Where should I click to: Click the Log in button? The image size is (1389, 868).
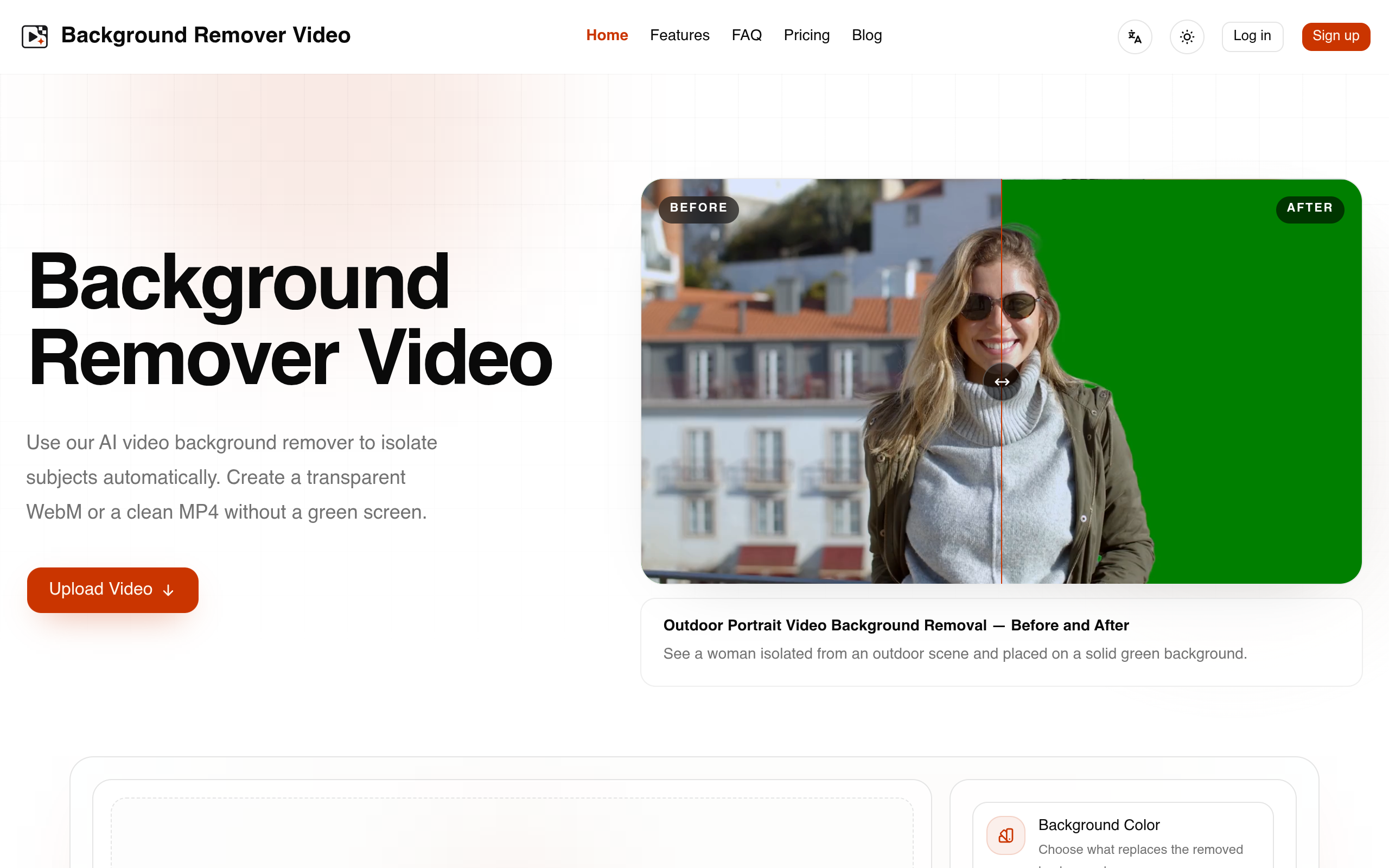point(1252,37)
